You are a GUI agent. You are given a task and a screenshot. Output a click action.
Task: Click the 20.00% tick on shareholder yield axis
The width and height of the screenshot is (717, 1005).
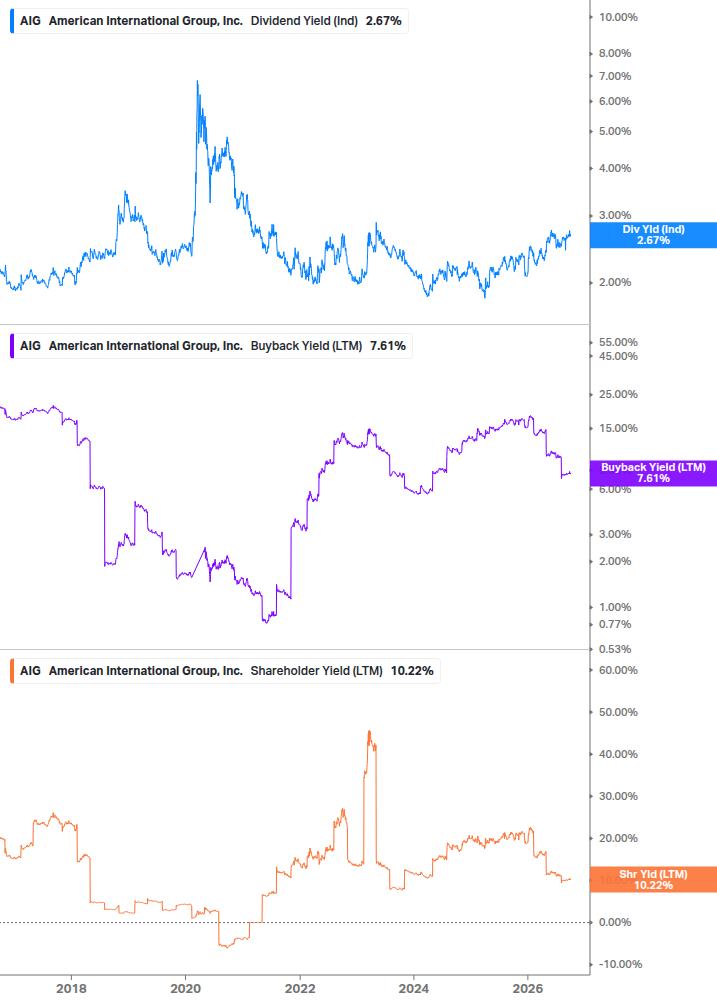tap(618, 838)
